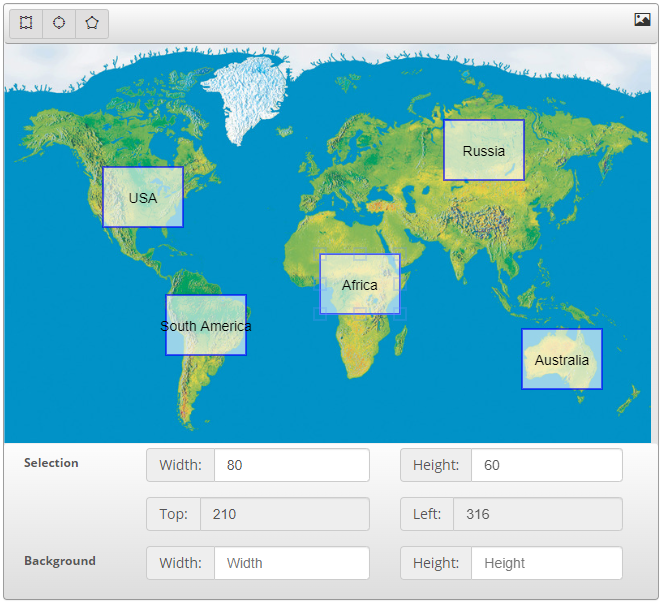Click the Selection Height input field
The image size is (662, 603).
[546, 465]
